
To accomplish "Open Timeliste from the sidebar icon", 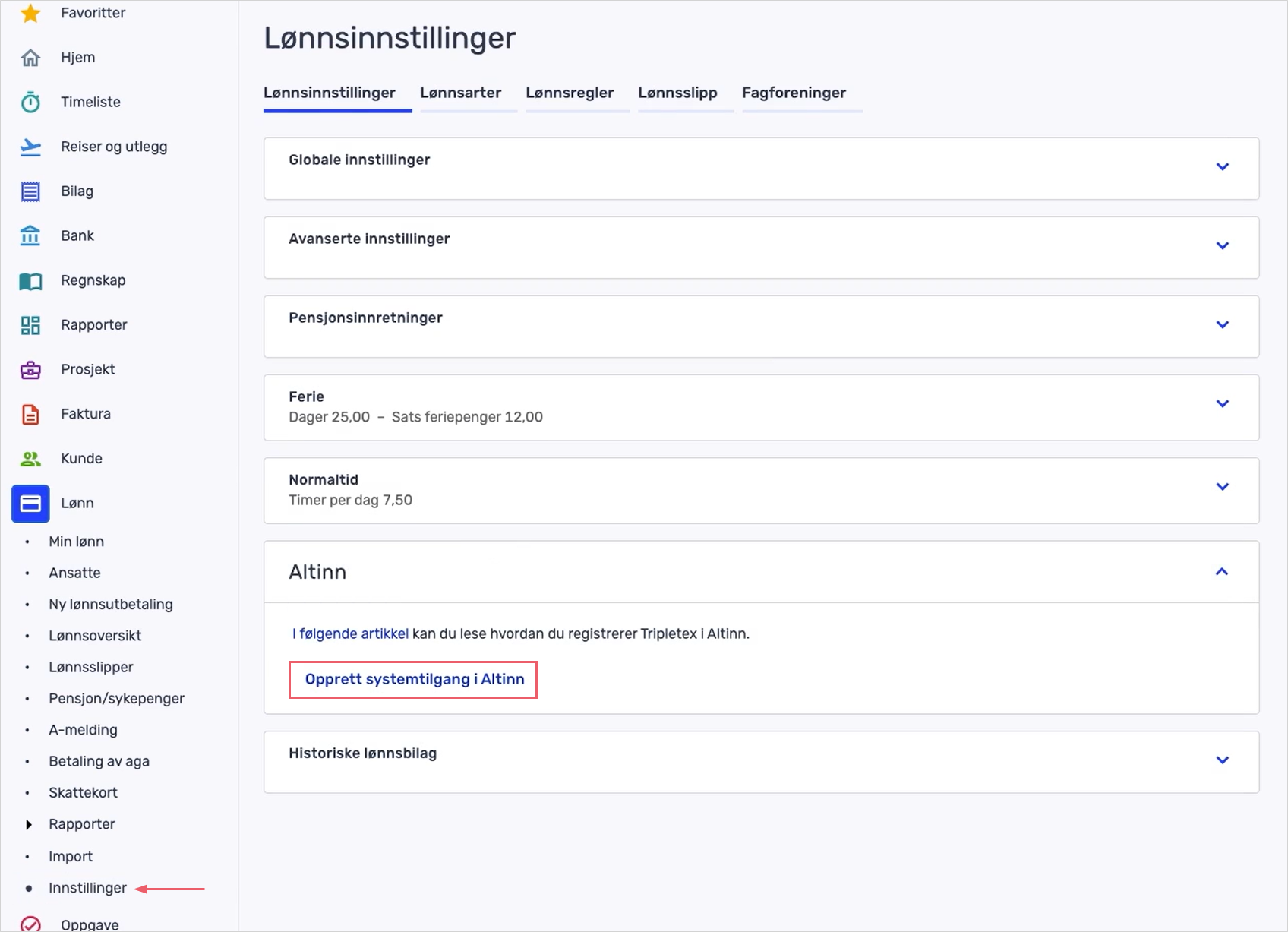I will pyautogui.click(x=30, y=101).
